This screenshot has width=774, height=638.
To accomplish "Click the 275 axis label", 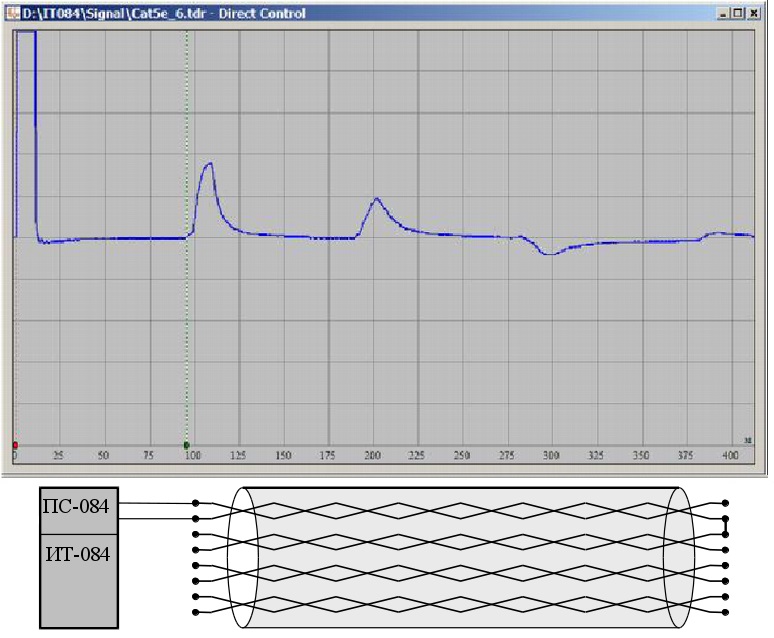I will pos(506,455).
